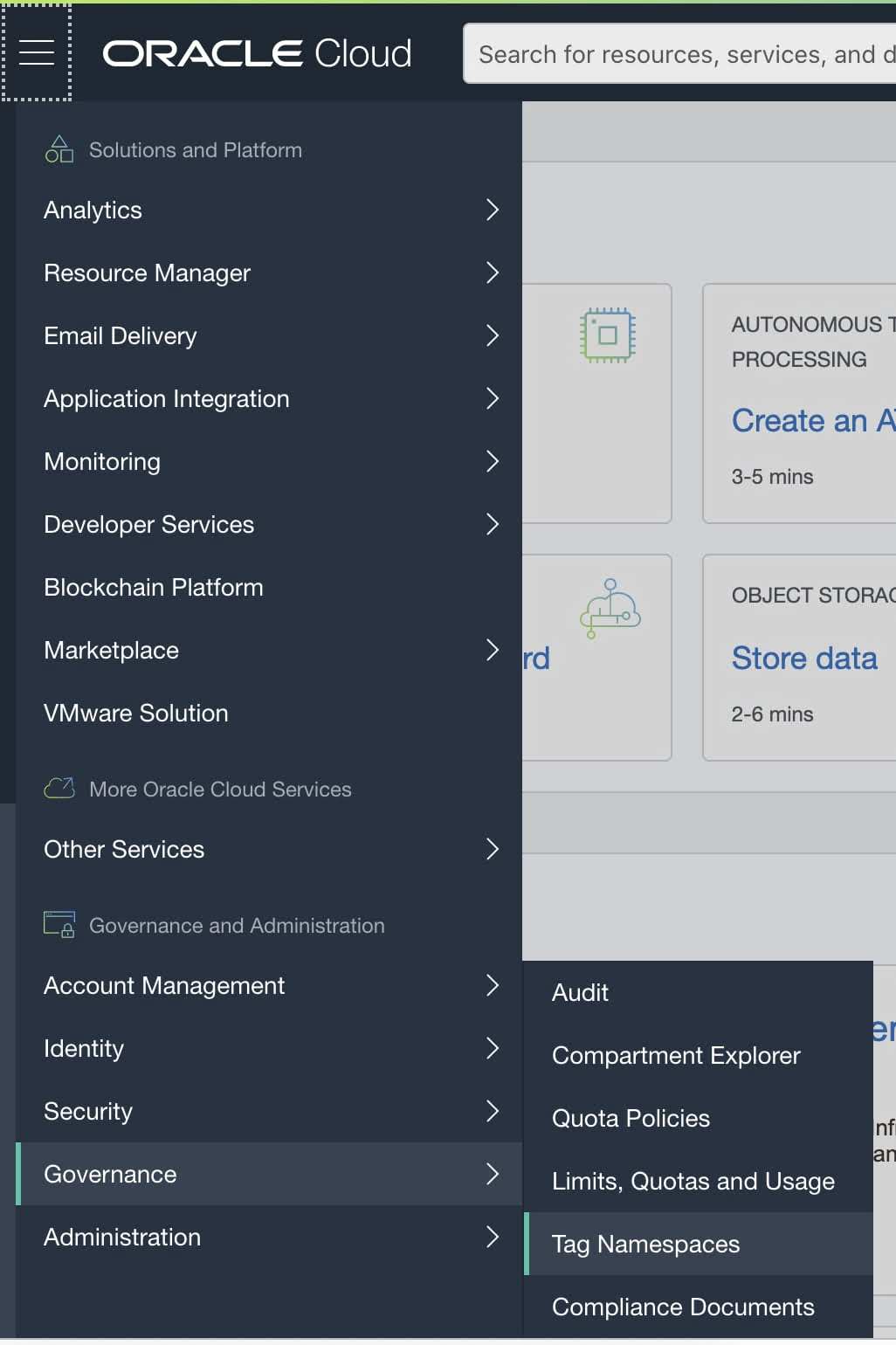The image size is (896, 1345).
Task: Expand the Marketplace chevron
Action: tap(493, 650)
